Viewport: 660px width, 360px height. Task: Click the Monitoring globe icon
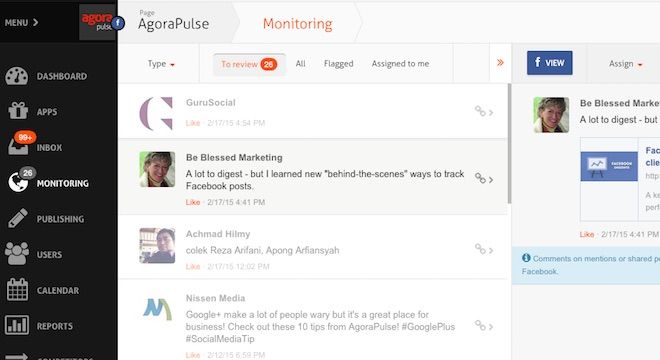pyautogui.click(x=18, y=182)
